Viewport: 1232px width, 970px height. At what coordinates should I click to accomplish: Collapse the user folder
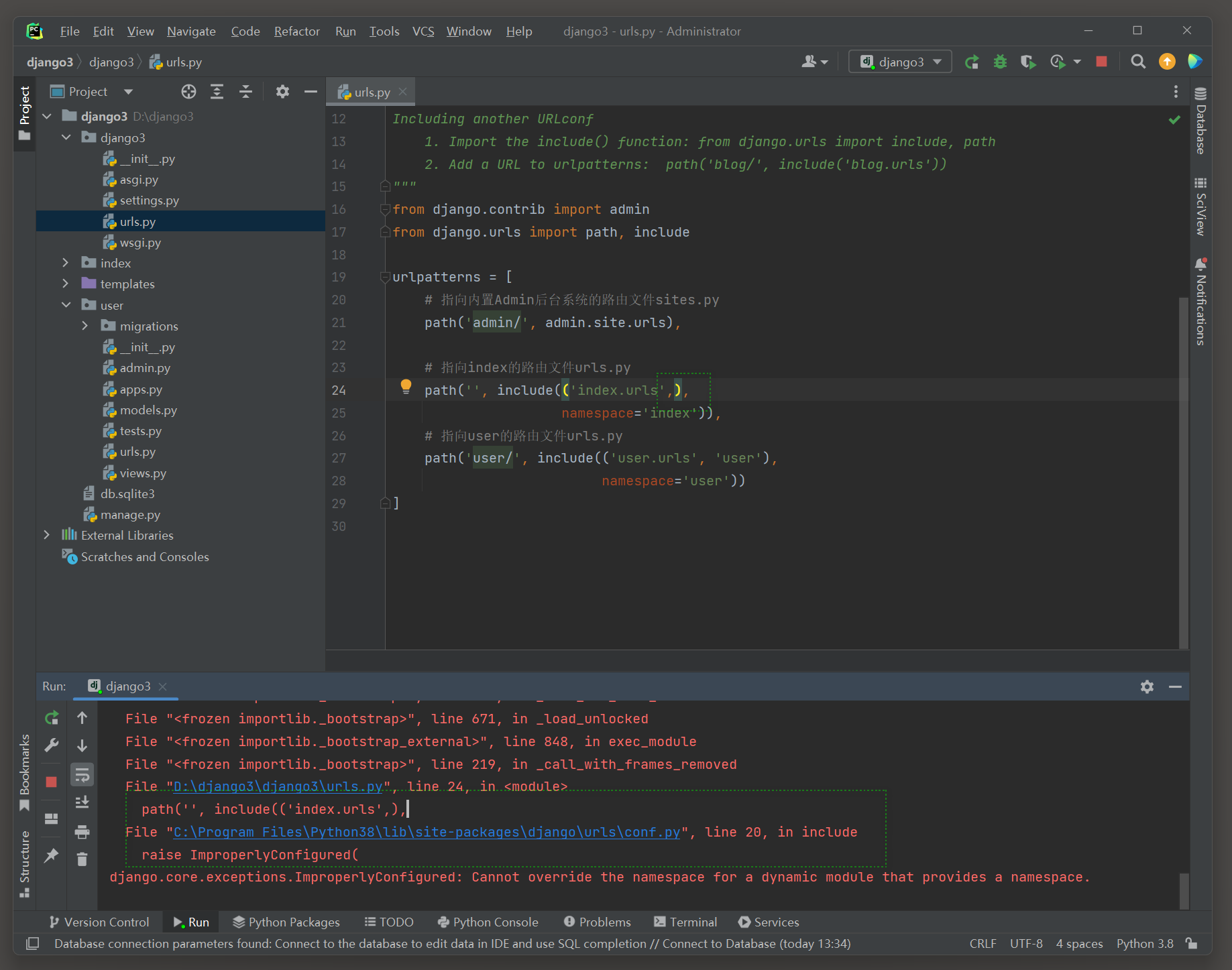click(x=66, y=305)
